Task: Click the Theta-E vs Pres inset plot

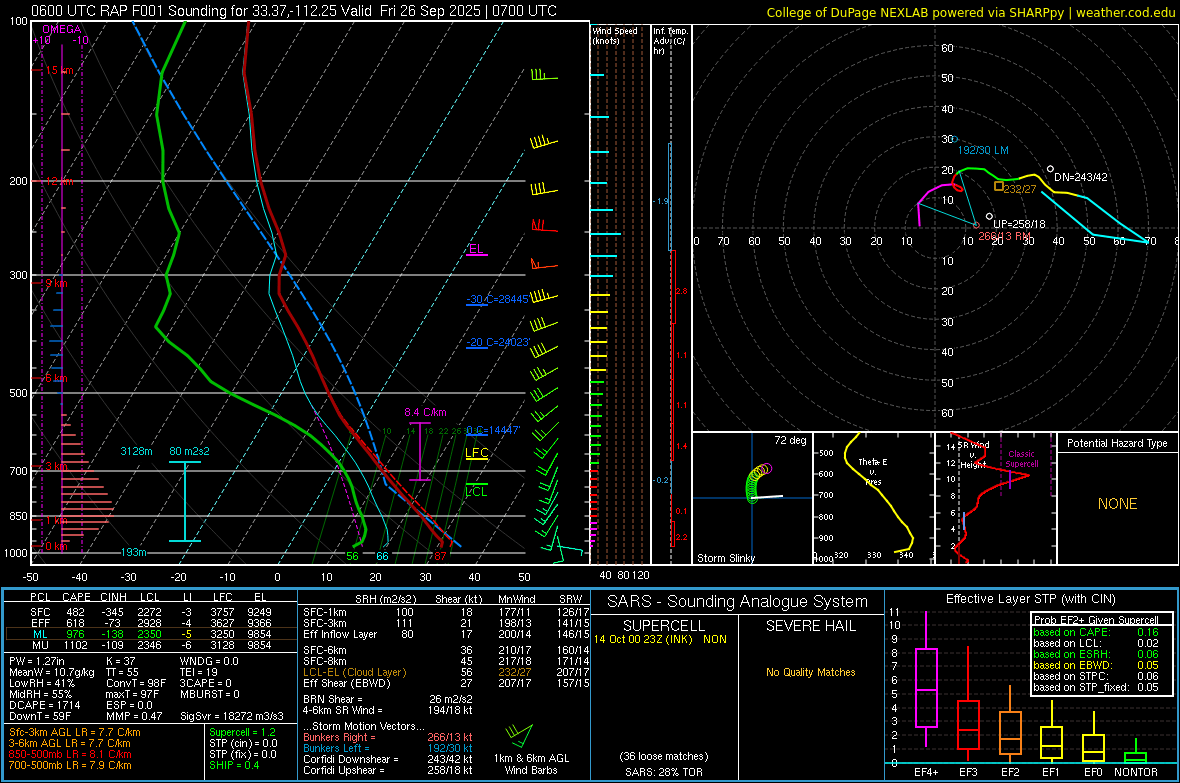Action: tap(873, 498)
